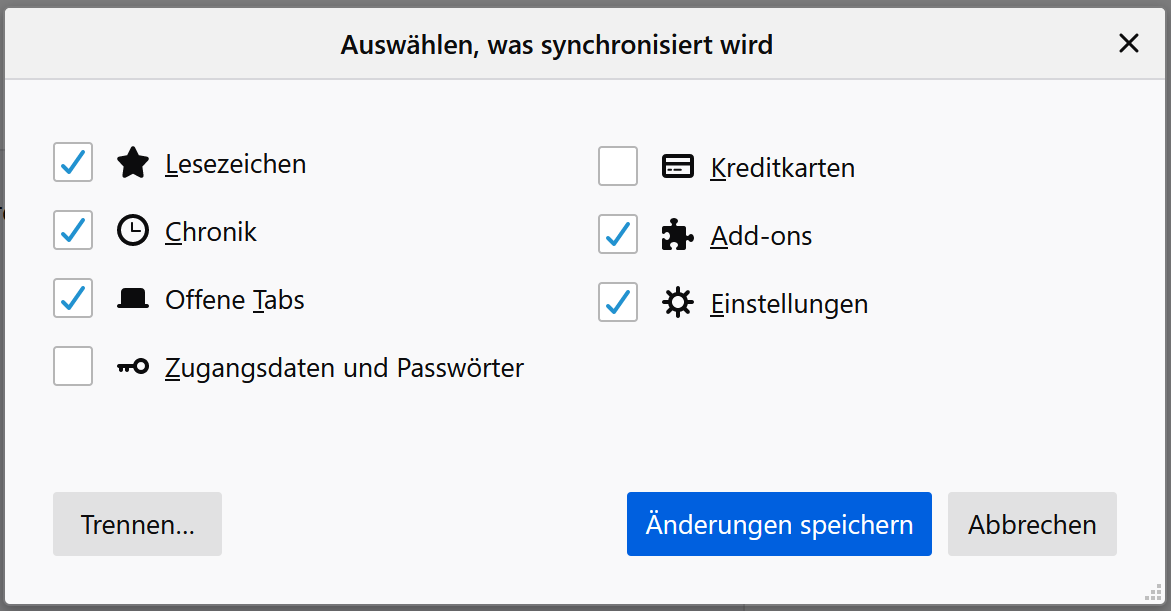Open the Trennen… disconnect option

point(137,524)
